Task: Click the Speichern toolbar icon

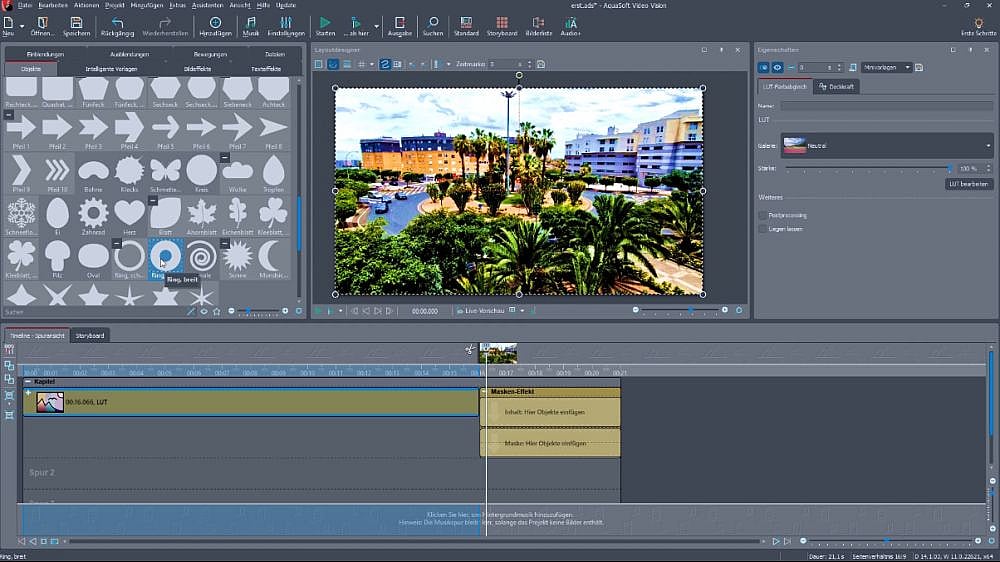Action: [x=76, y=22]
